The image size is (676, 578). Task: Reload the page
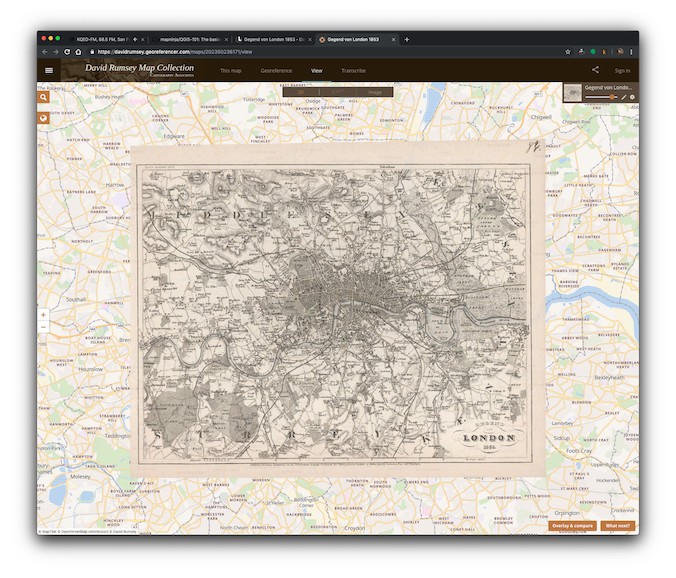(67, 52)
